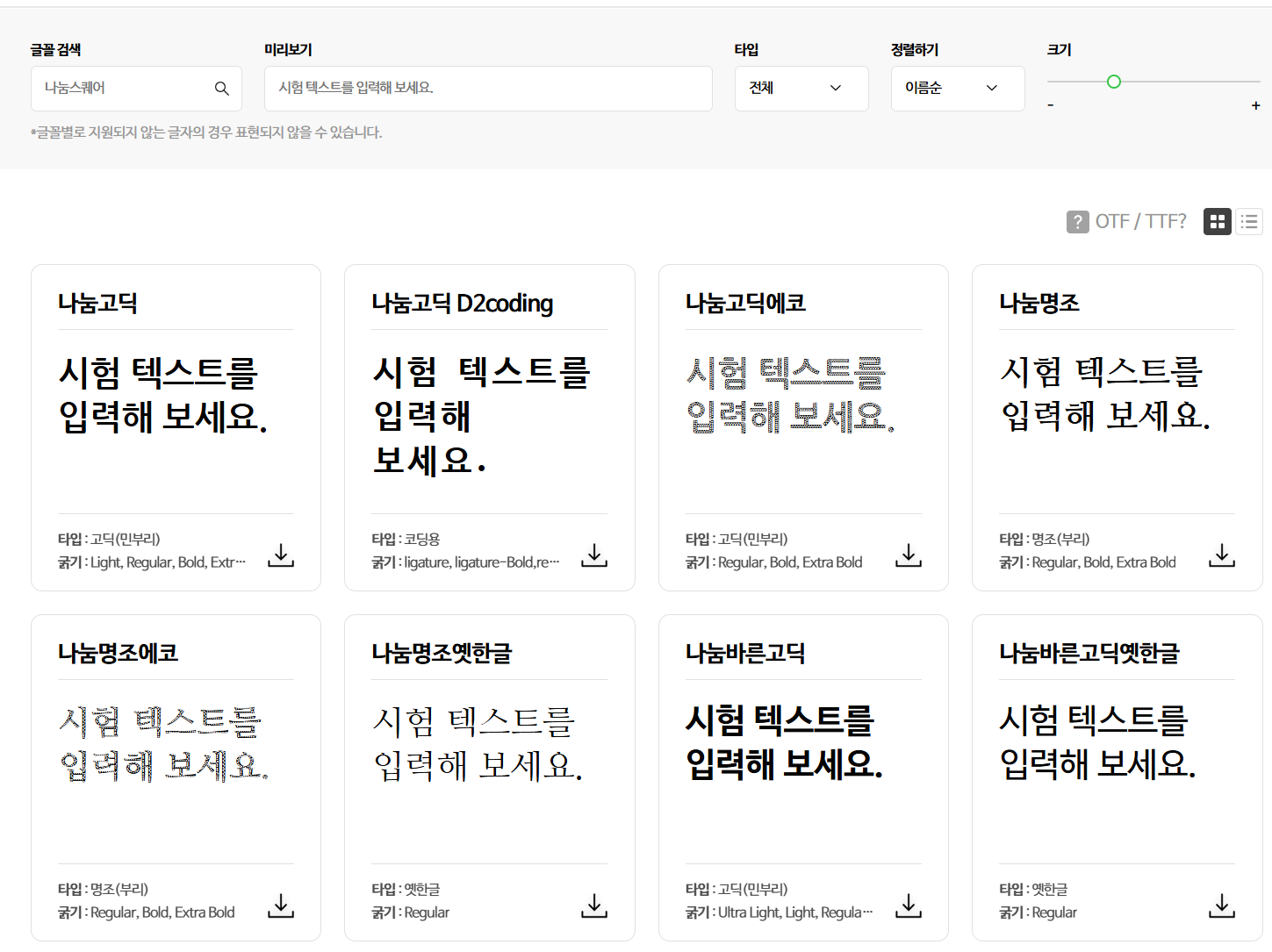Download the 나눔고딕 D2coding font
Screen dimensions: 1272x952
click(594, 555)
